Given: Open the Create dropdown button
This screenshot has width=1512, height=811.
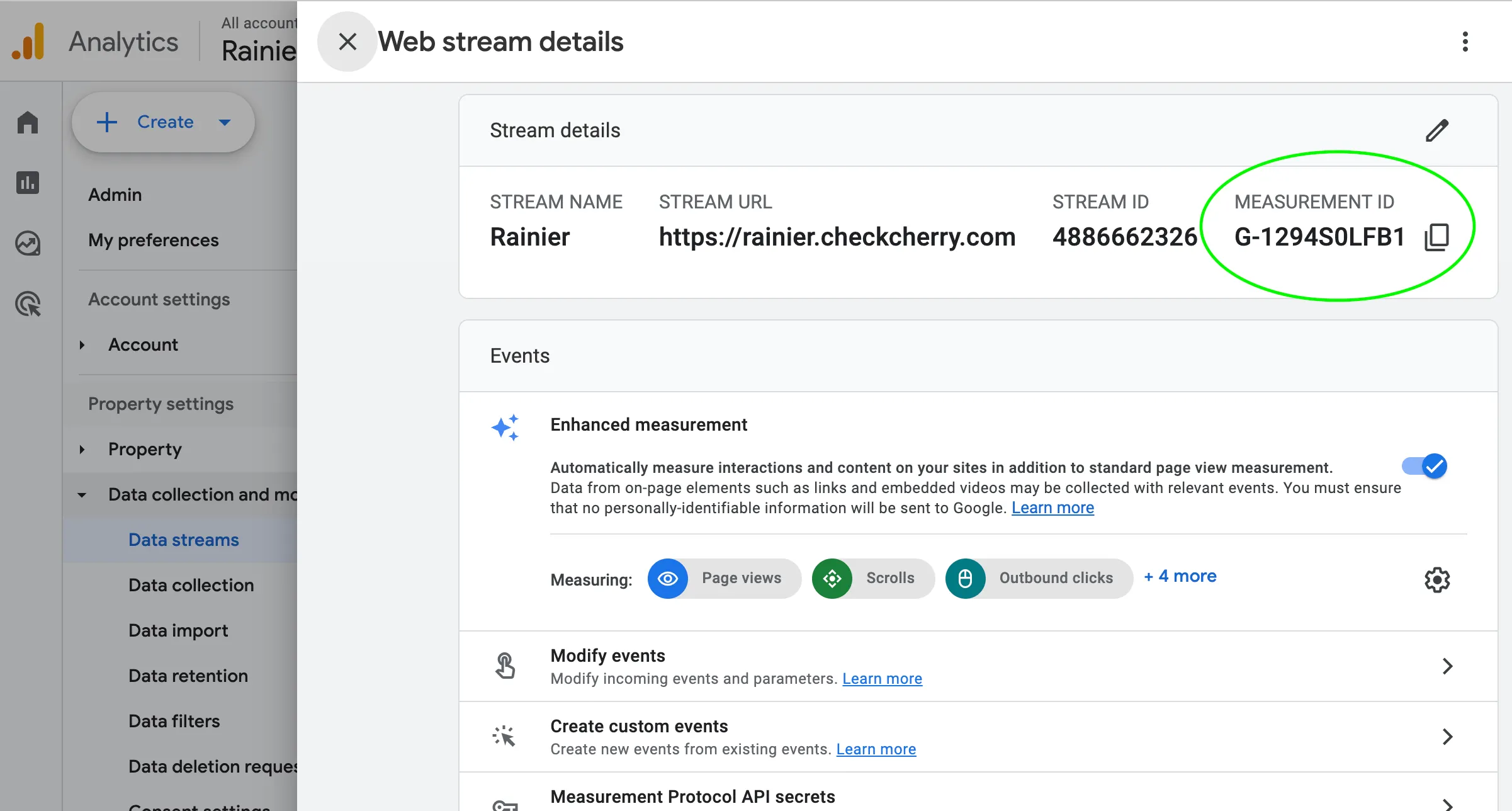Looking at the screenshot, I should [x=164, y=122].
